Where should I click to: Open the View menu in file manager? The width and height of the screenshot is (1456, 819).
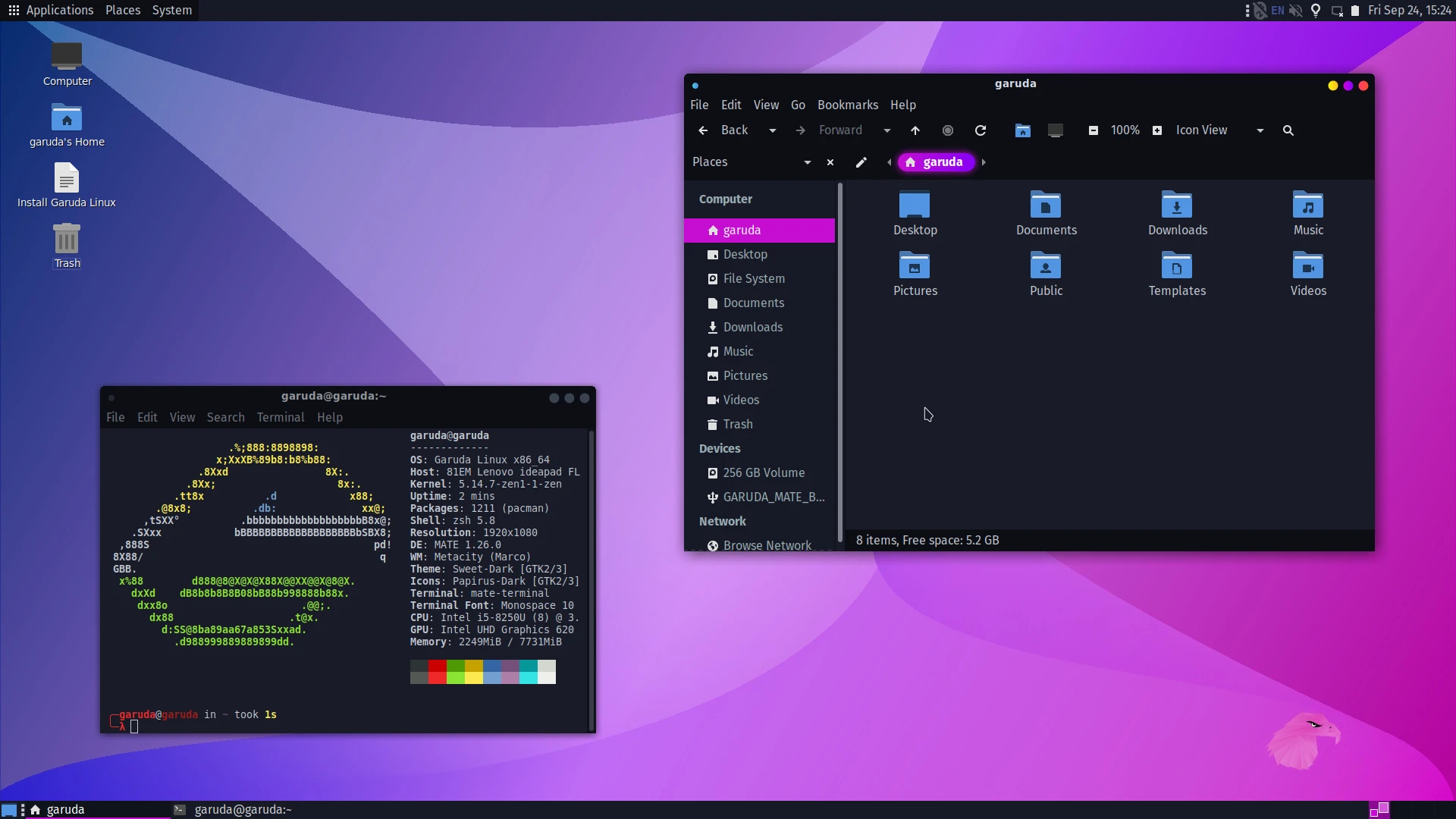[x=765, y=104]
